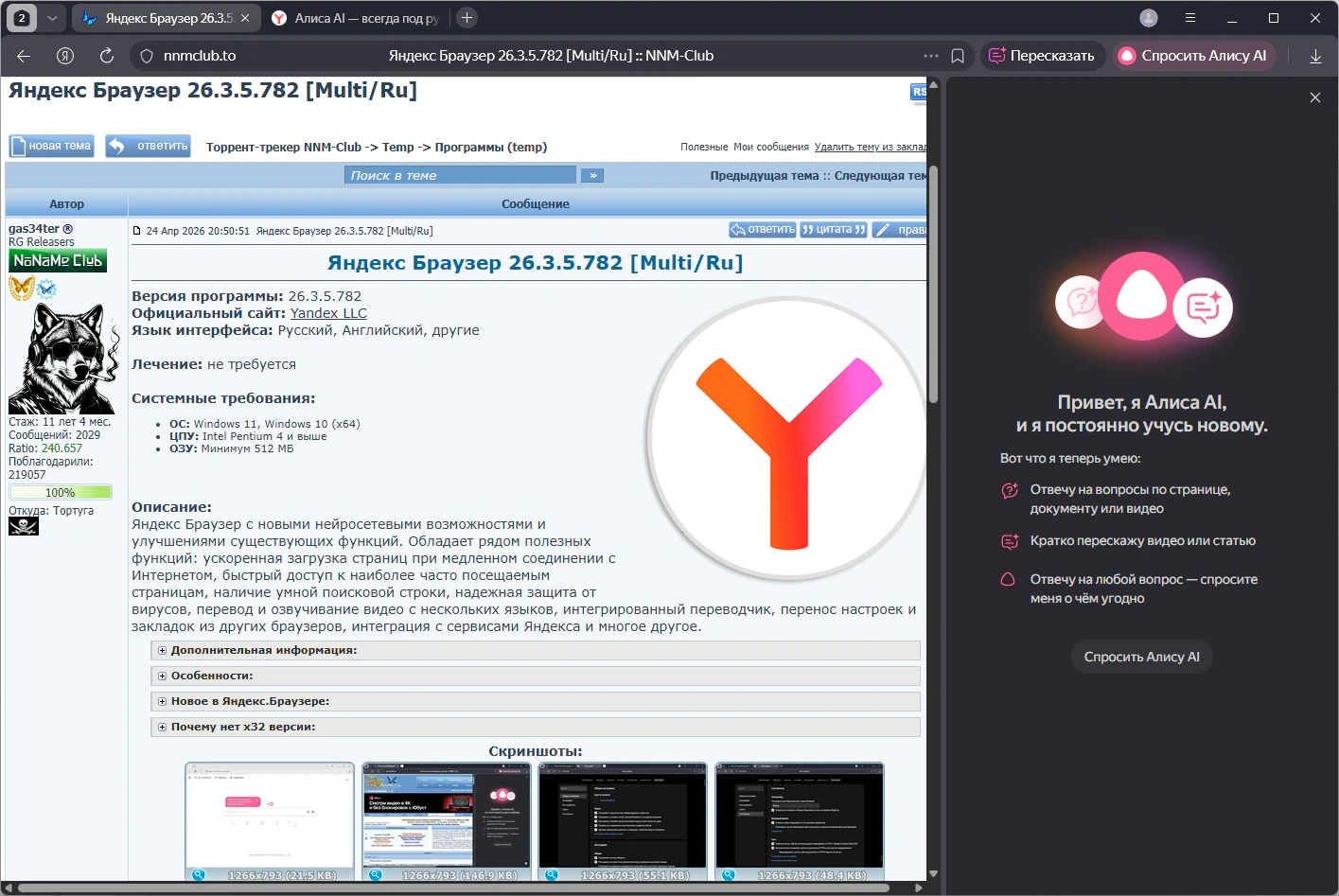
Task: Open the Yandex LLC official site link
Action: 328,313
